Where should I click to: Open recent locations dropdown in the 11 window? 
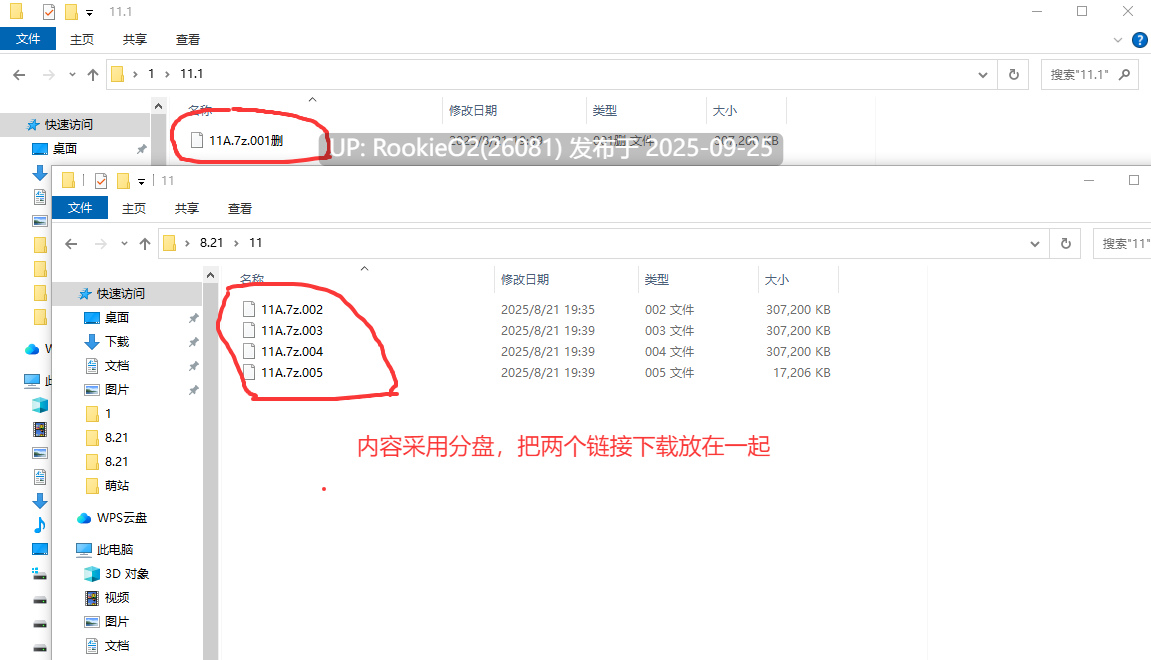click(x=124, y=244)
